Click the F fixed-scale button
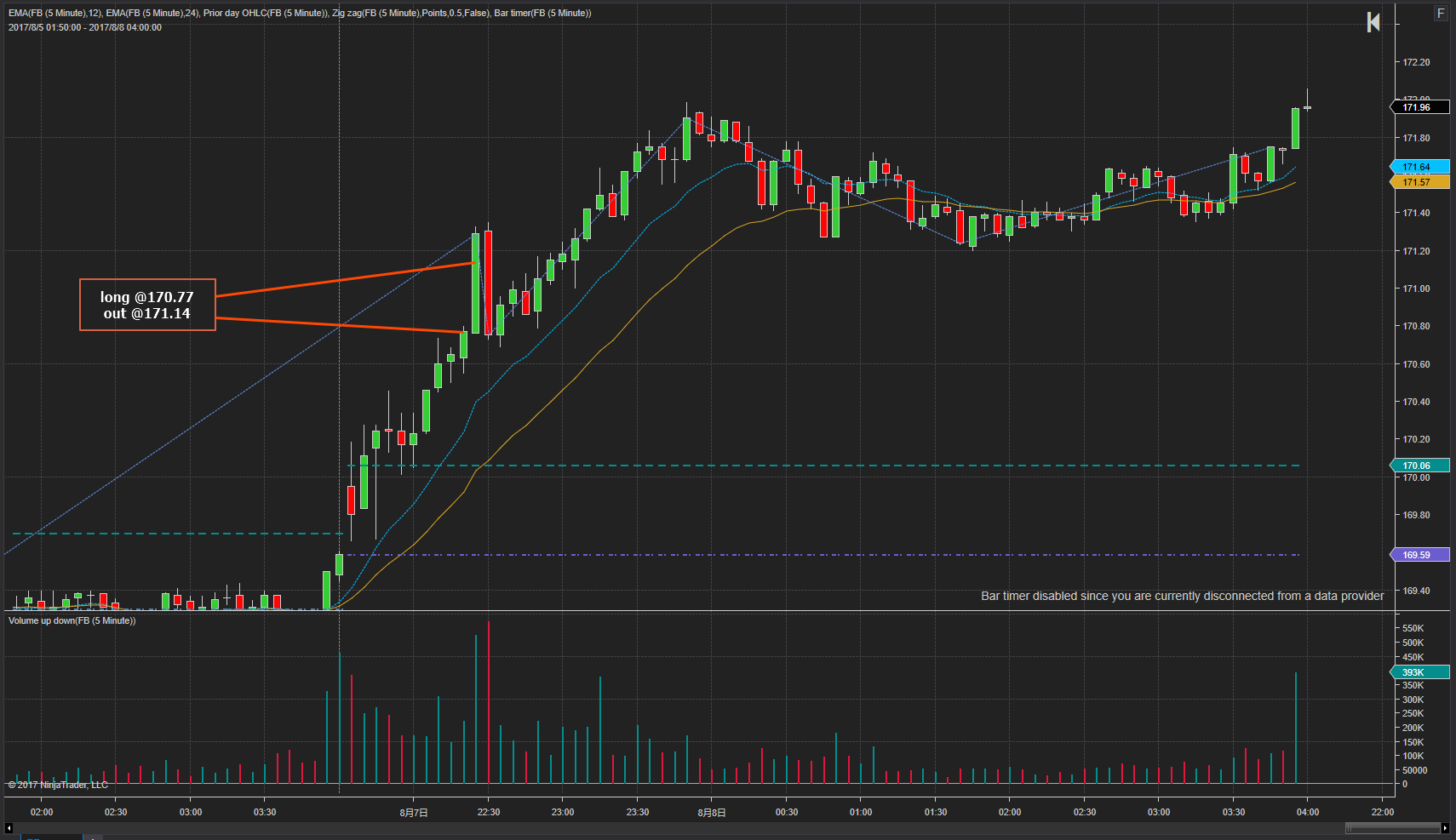 click(1441, 13)
